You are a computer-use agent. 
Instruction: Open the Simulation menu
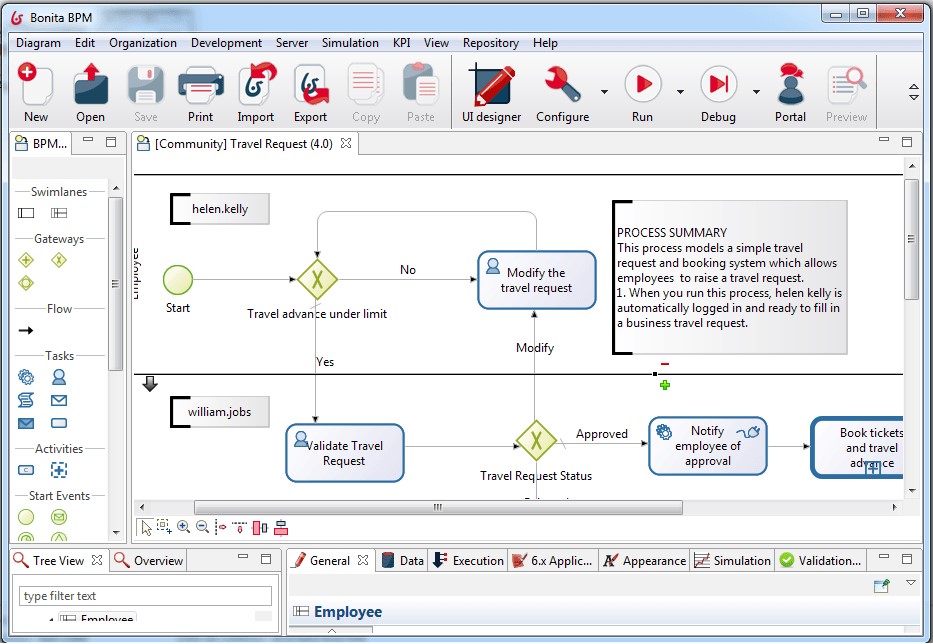(350, 43)
